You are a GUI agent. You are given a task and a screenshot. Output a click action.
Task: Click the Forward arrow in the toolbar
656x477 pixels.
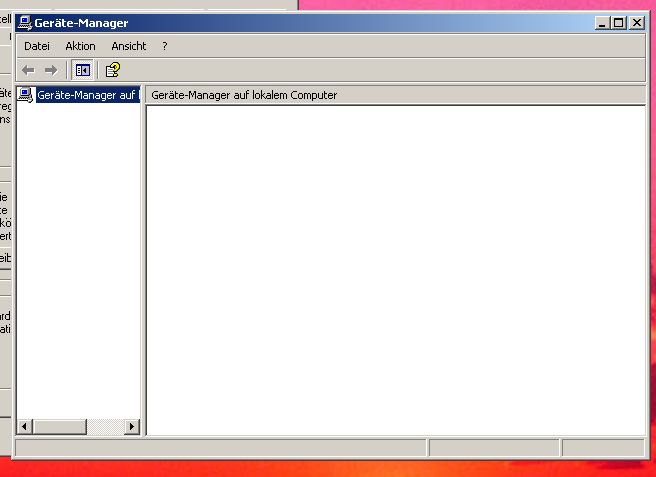tap(51, 70)
